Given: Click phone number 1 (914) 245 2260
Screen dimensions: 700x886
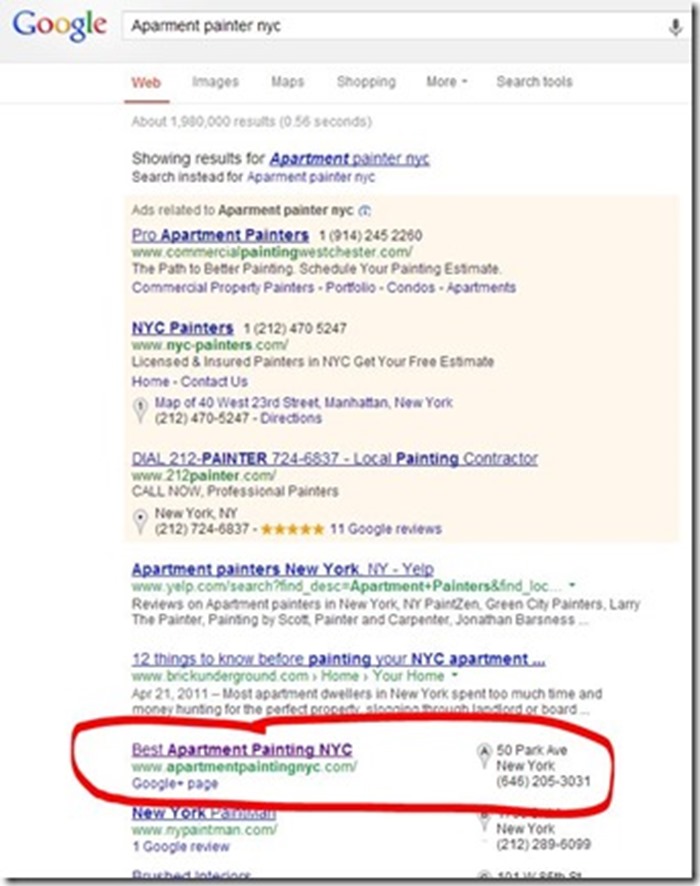Looking at the screenshot, I should tap(370, 236).
